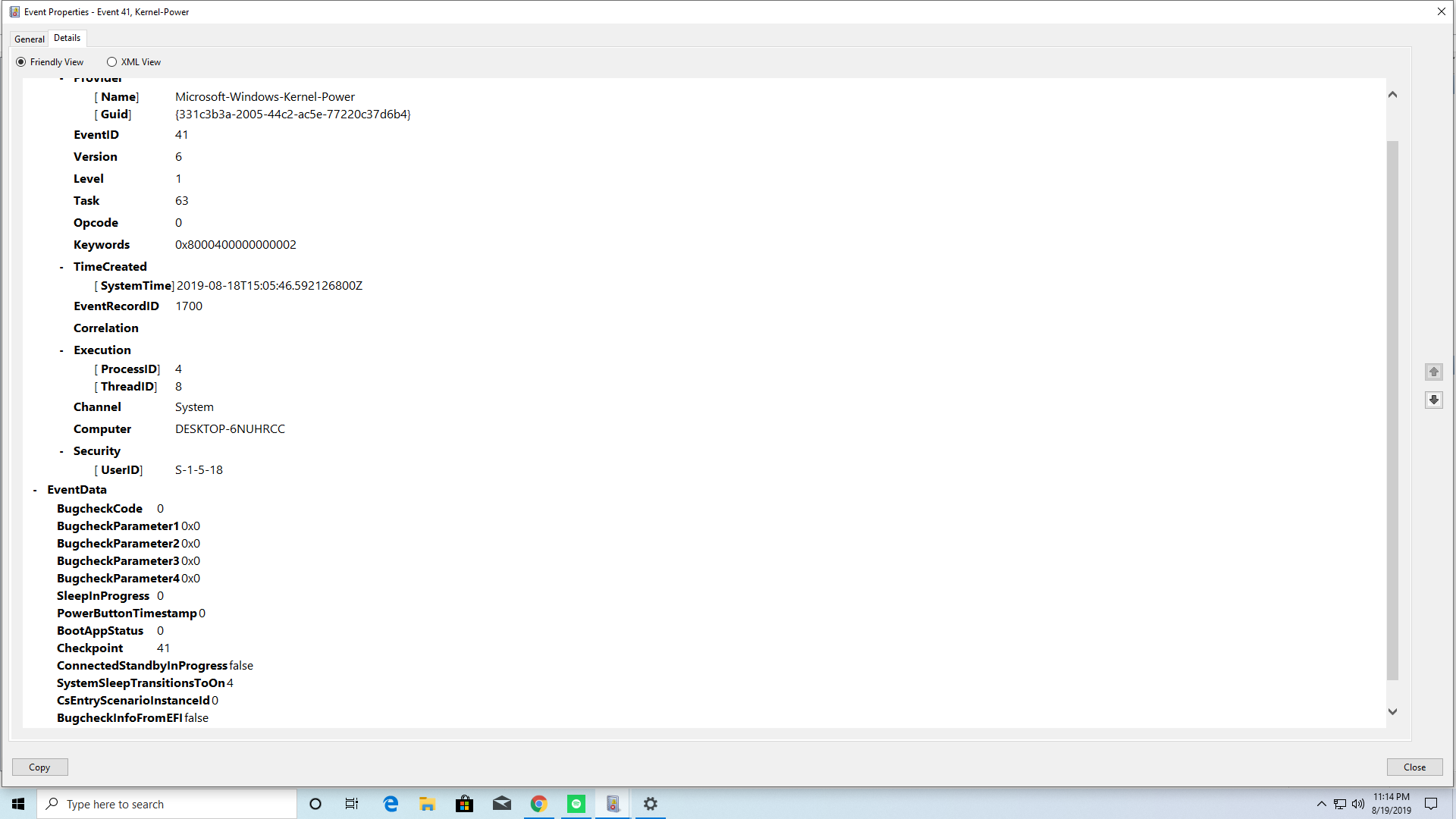The width and height of the screenshot is (1456, 819).
Task: Open Task View on taskbar
Action: [x=352, y=804]
